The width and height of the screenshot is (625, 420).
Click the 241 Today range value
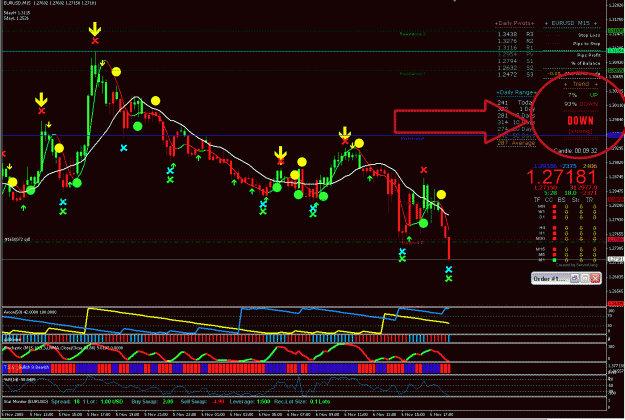pos(515,103)
